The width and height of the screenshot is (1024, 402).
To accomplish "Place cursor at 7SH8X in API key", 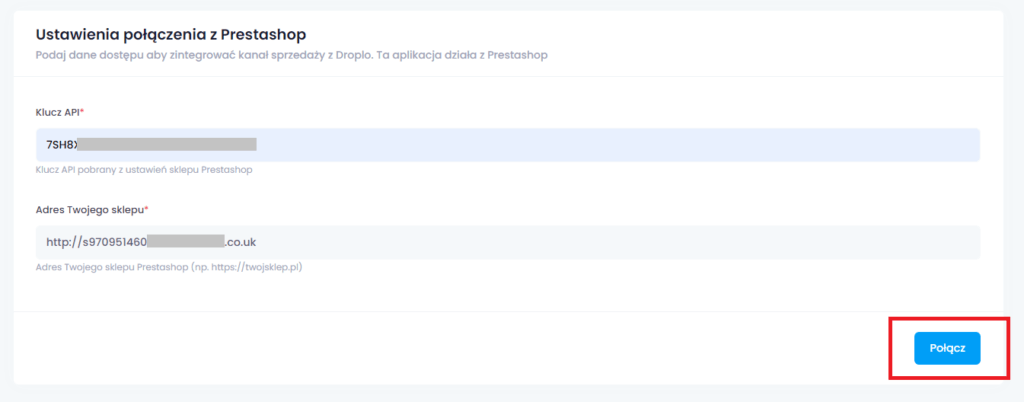I will (x=62, y=145).
